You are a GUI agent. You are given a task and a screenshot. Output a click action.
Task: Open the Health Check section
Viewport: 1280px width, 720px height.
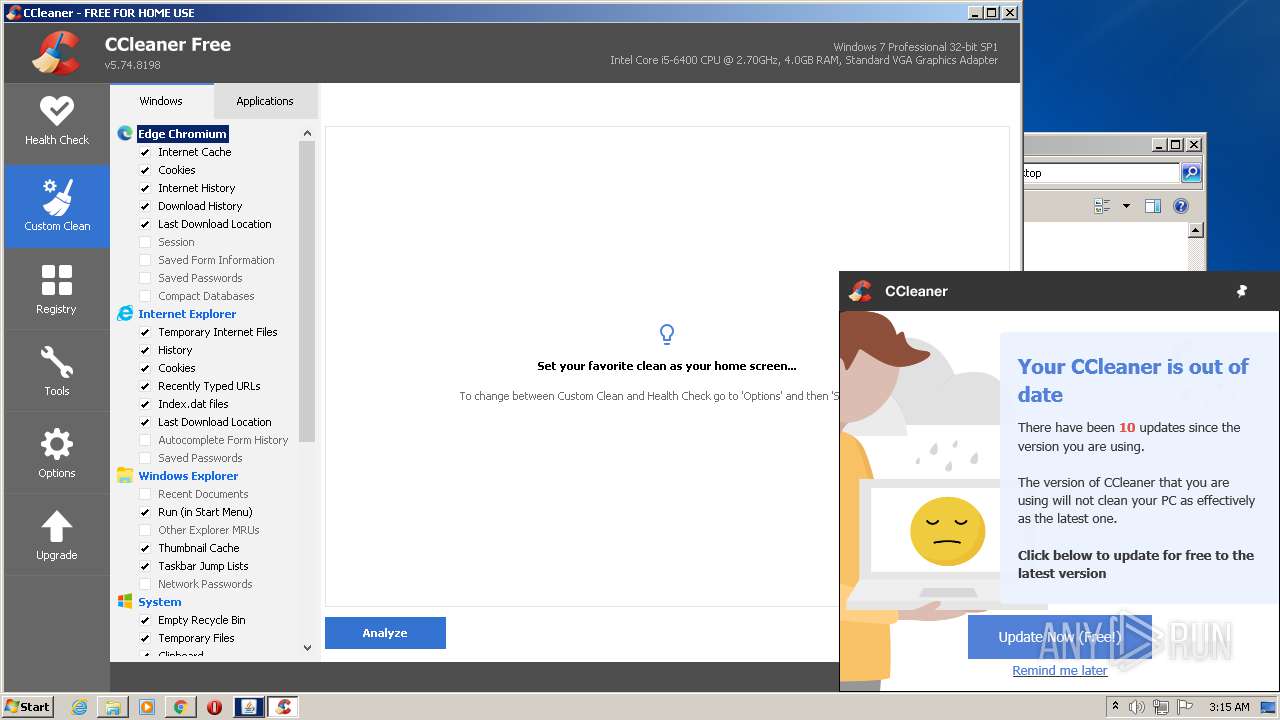pyautogui.click(x=57, y=123)
